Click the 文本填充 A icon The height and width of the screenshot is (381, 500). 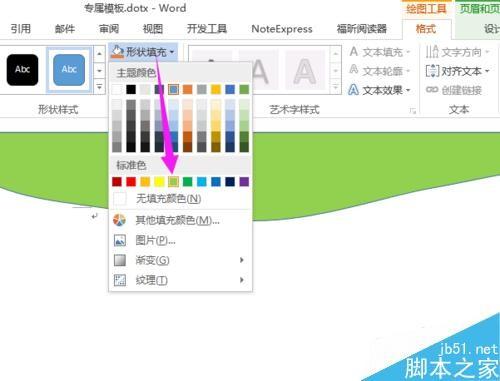coord(354,52)
